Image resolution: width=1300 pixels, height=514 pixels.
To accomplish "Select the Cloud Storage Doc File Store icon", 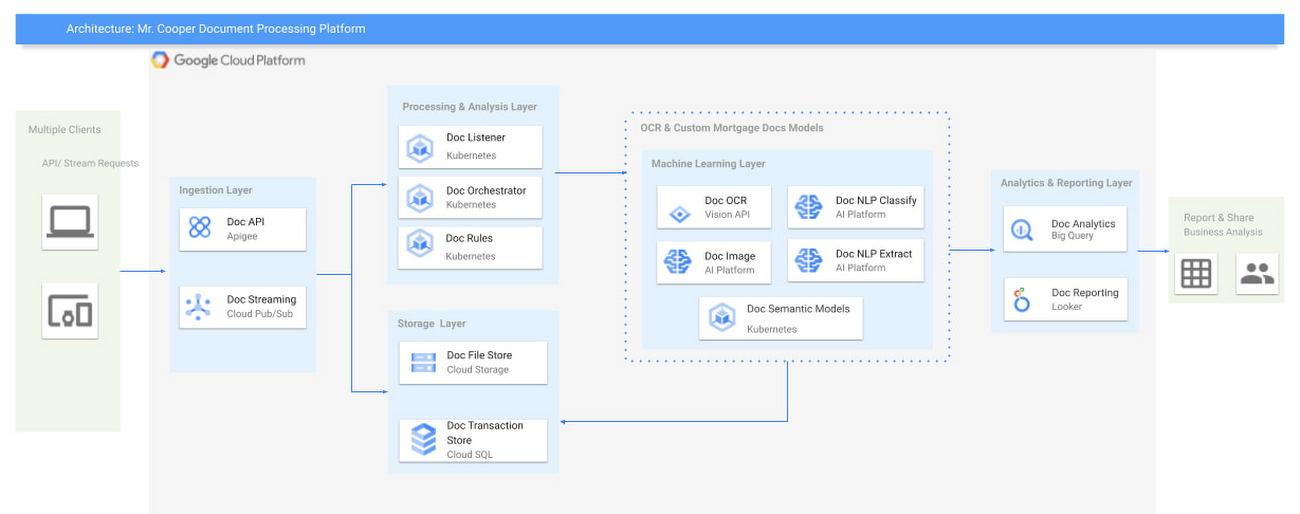I will pyautogui.click(x=423, y=362).
